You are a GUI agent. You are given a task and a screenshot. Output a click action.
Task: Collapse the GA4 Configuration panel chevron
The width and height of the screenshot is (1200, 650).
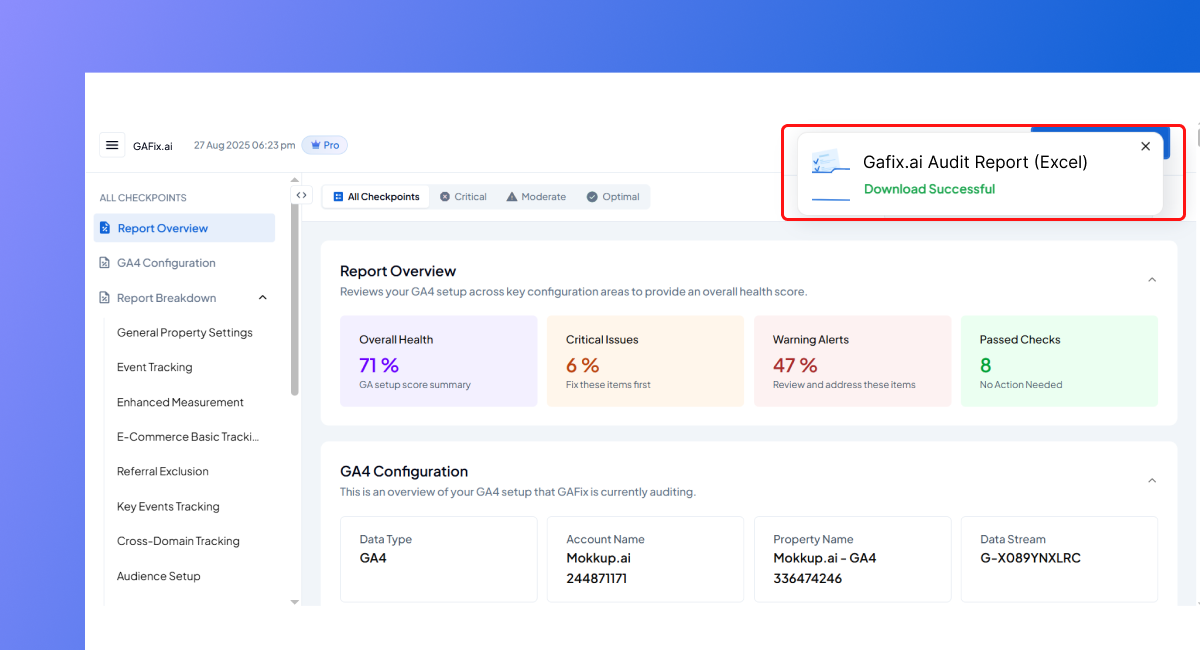pos(1152,481)
